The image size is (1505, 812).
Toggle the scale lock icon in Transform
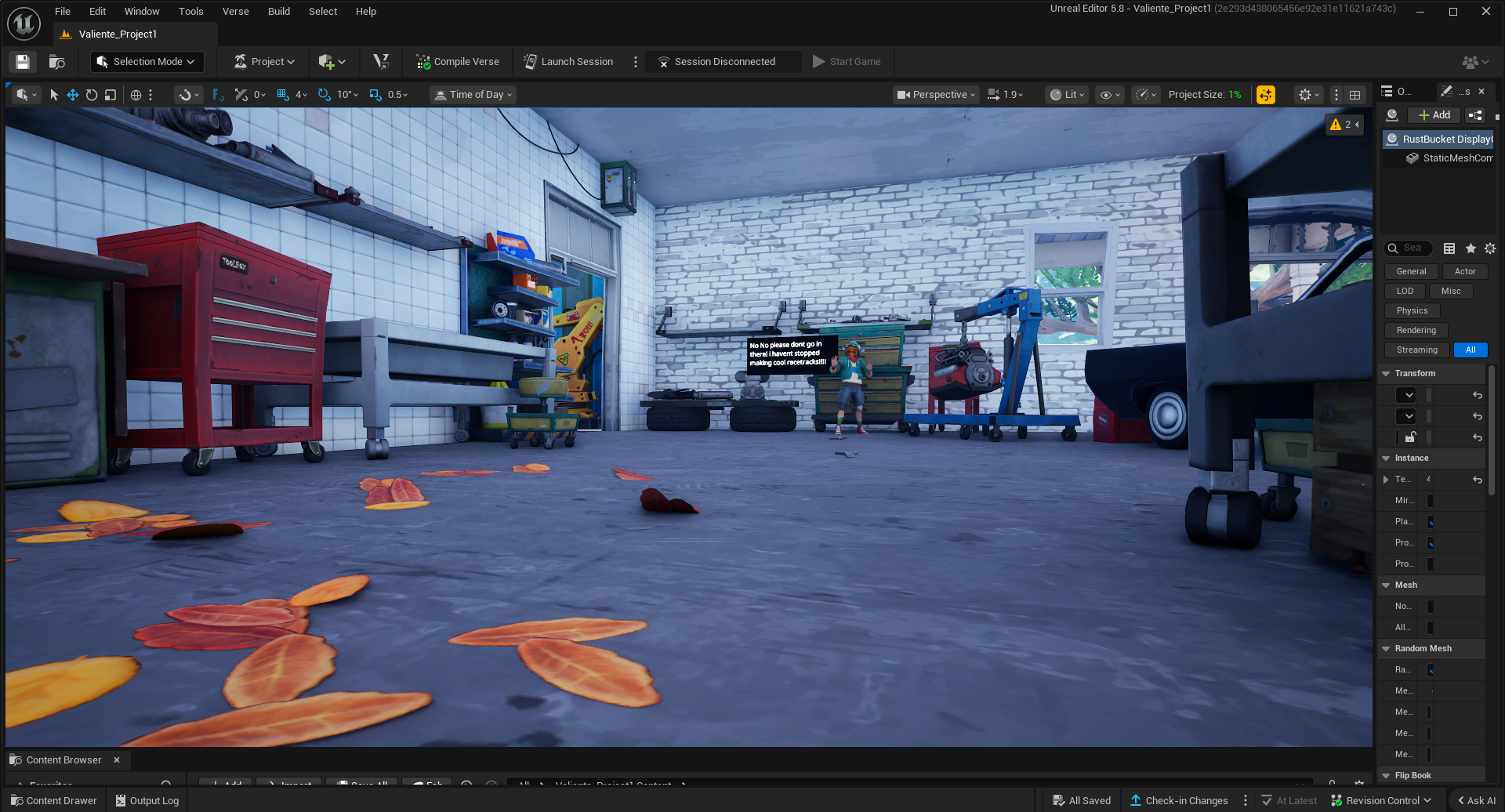click(x=1410, y=437)
